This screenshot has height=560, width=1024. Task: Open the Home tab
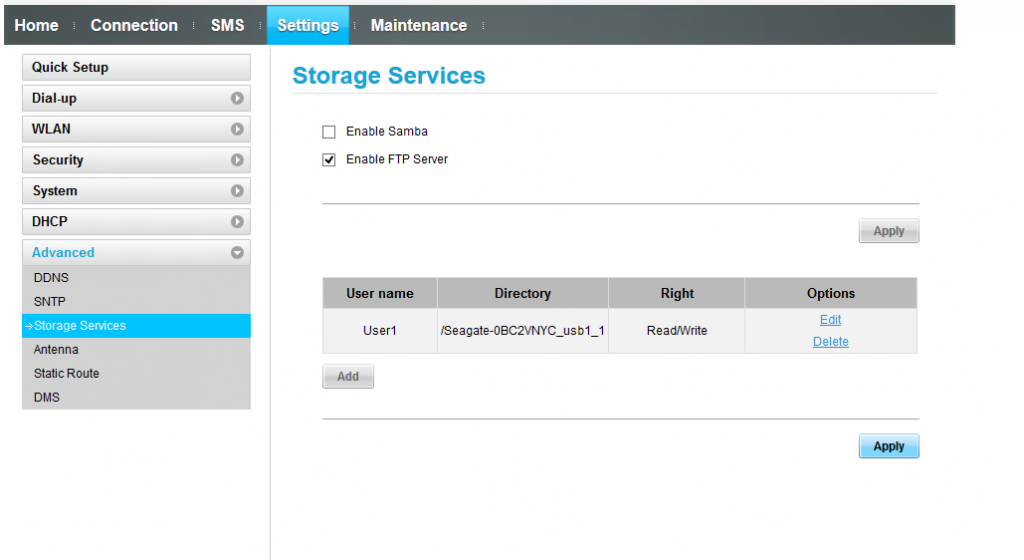coord(37,25)
